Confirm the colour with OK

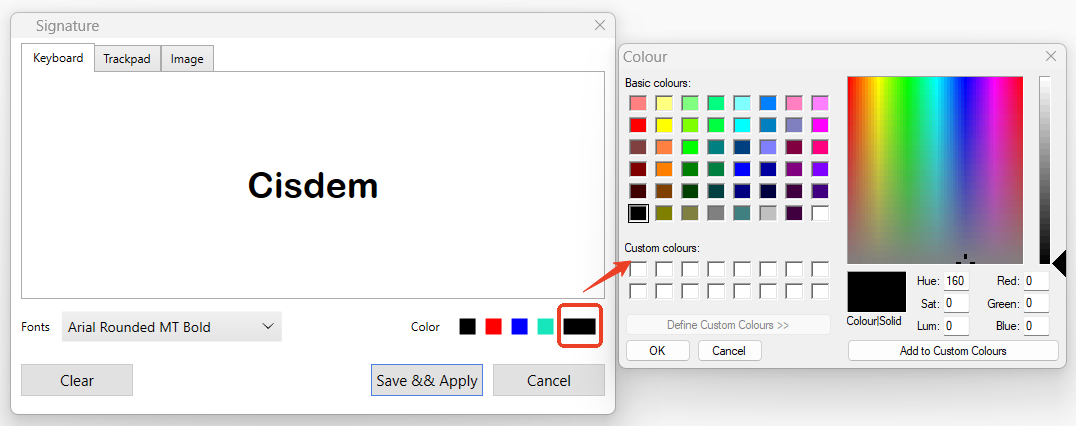click(x=657, y=351)
